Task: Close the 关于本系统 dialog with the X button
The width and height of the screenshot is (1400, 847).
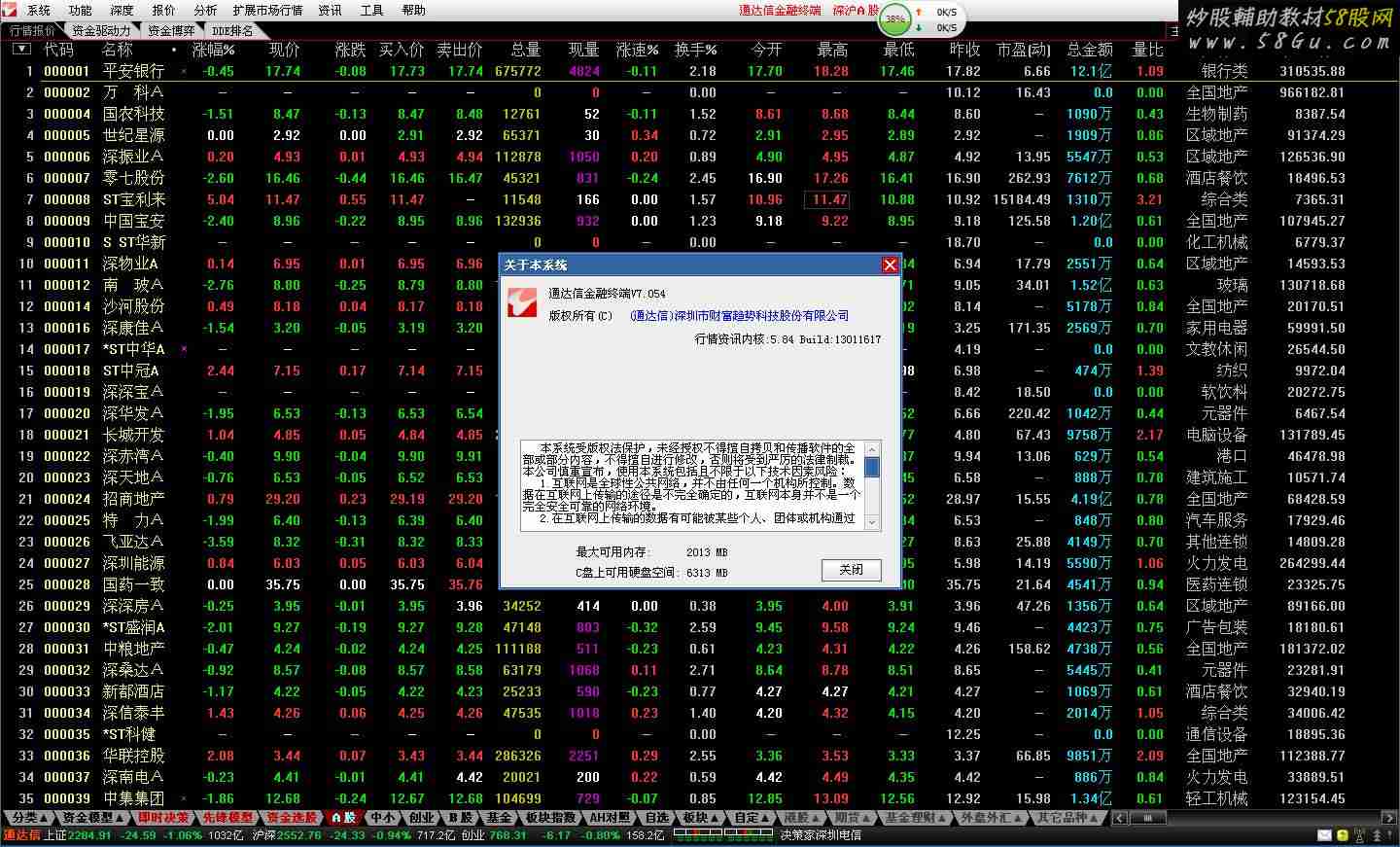Action: click(890, 265)
